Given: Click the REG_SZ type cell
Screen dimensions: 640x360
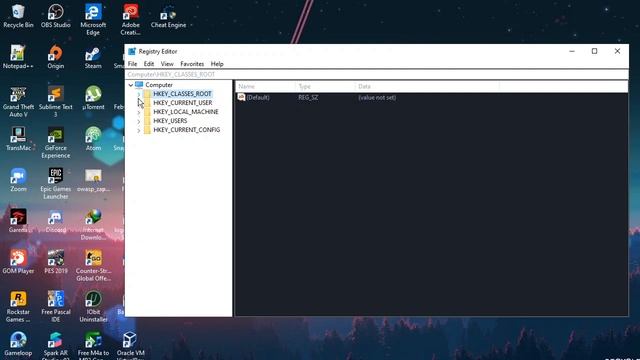Looking at the screenshot, I should 308,98.
